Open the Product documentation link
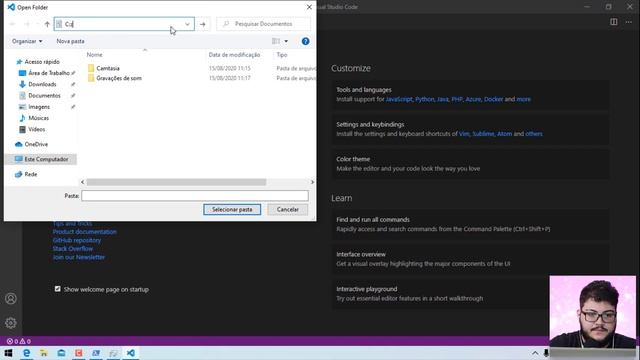Image resolution: width=640 pixels, height=360 pixels. [84, 232]
